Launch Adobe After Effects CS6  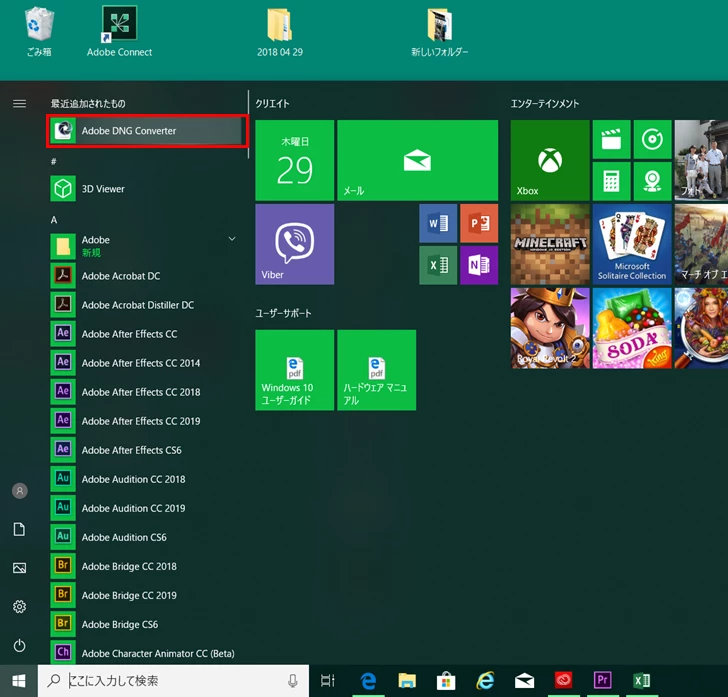click(x=146, y=450)
